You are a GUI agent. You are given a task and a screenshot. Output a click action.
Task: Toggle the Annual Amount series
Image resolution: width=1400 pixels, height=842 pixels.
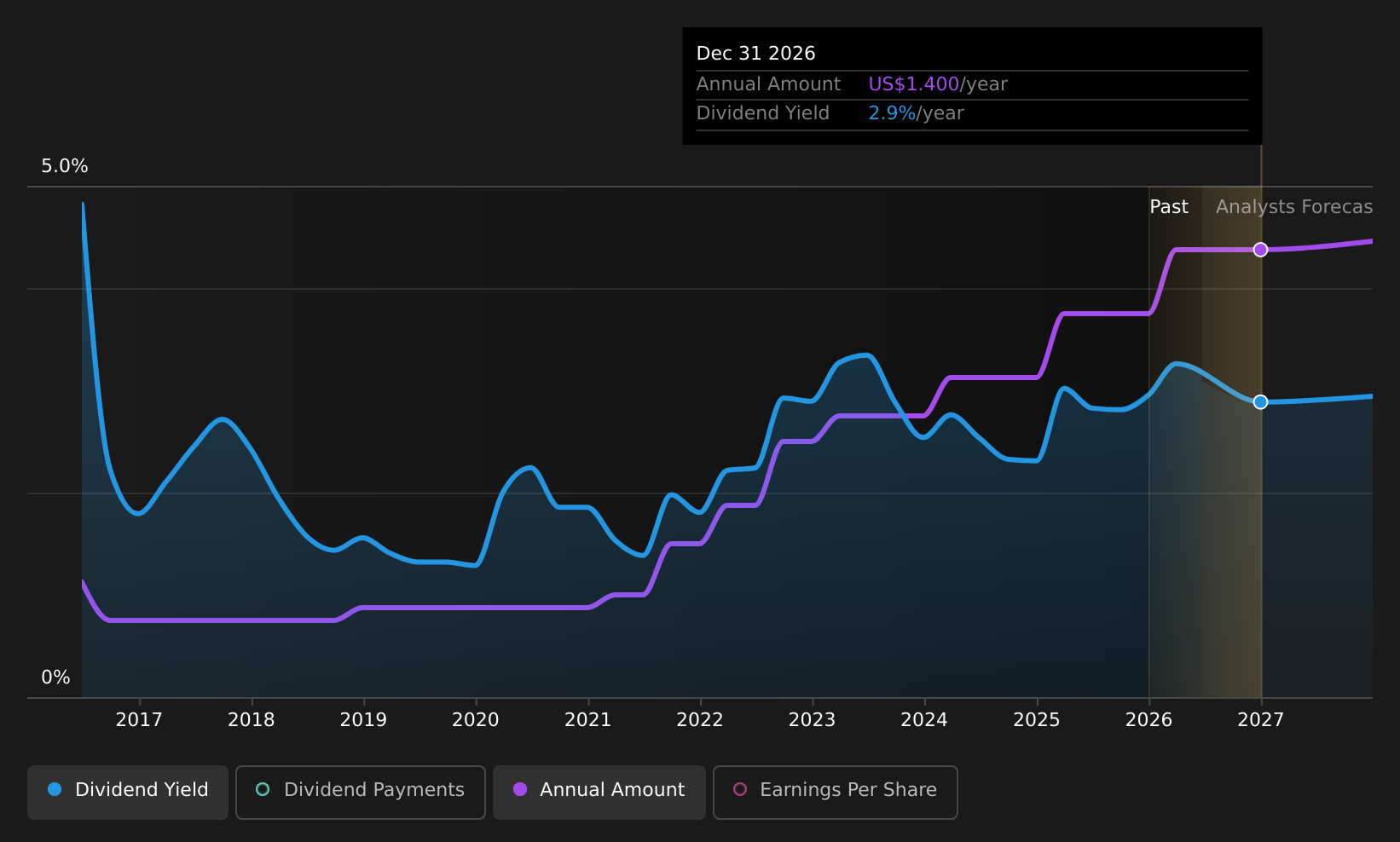[599, 792]
